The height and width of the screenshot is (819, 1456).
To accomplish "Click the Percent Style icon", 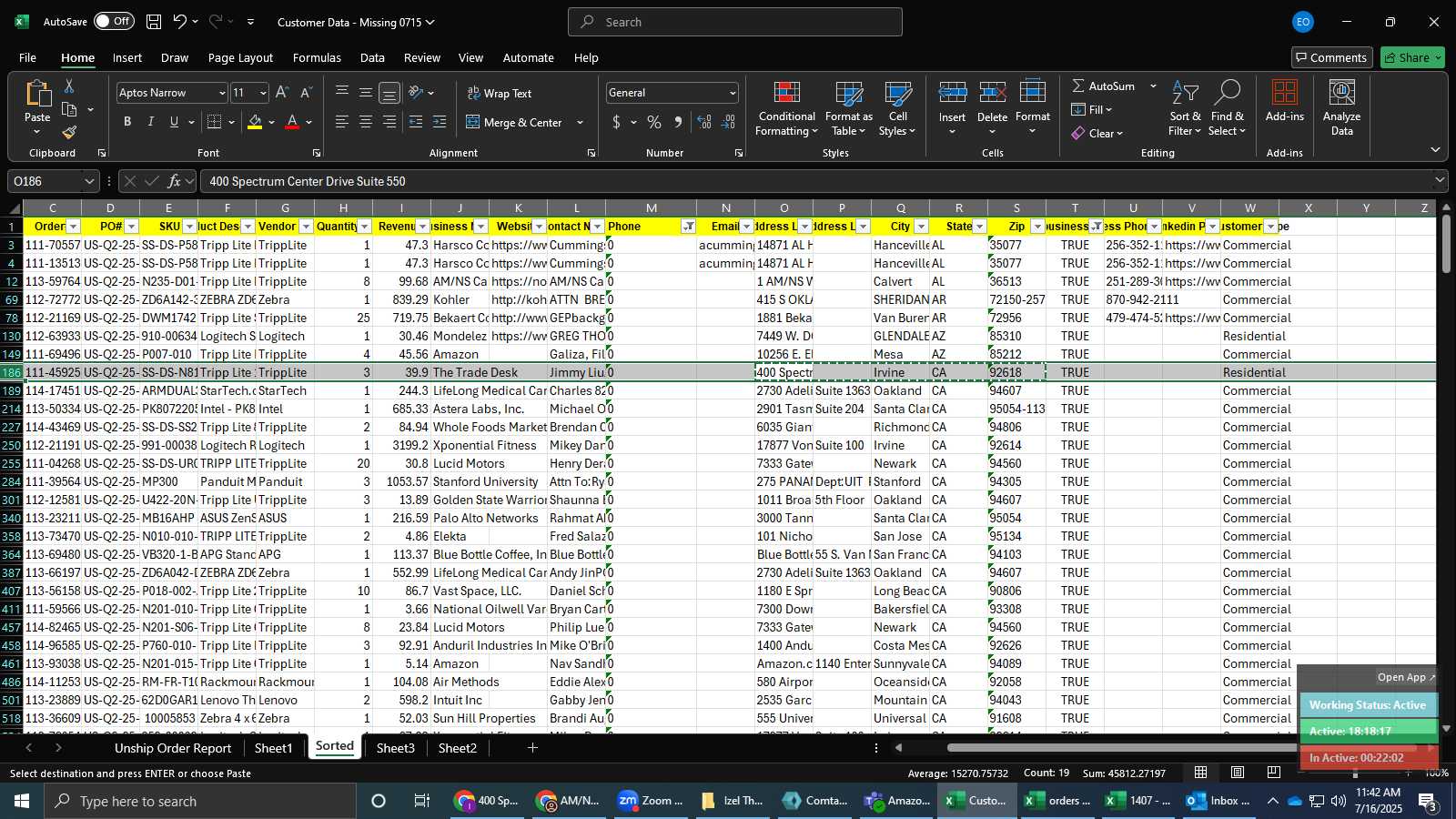I will click(x=654, y=122).
